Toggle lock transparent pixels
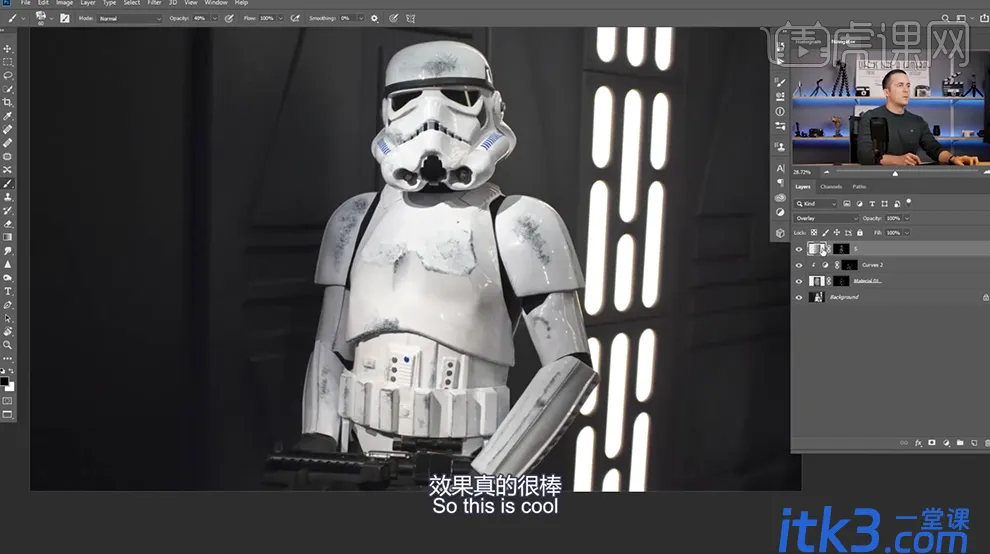This screenshot has width=990, height=554. pos(814,232)
